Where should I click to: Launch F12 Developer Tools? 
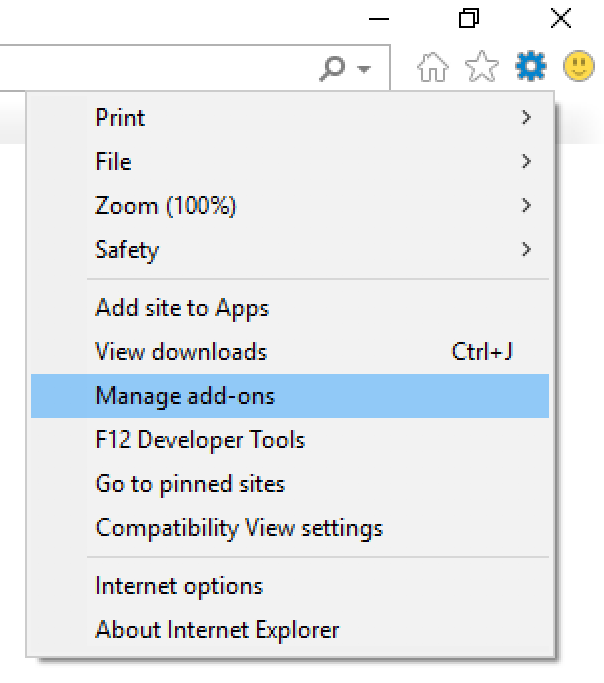click(x=290, y=440)
